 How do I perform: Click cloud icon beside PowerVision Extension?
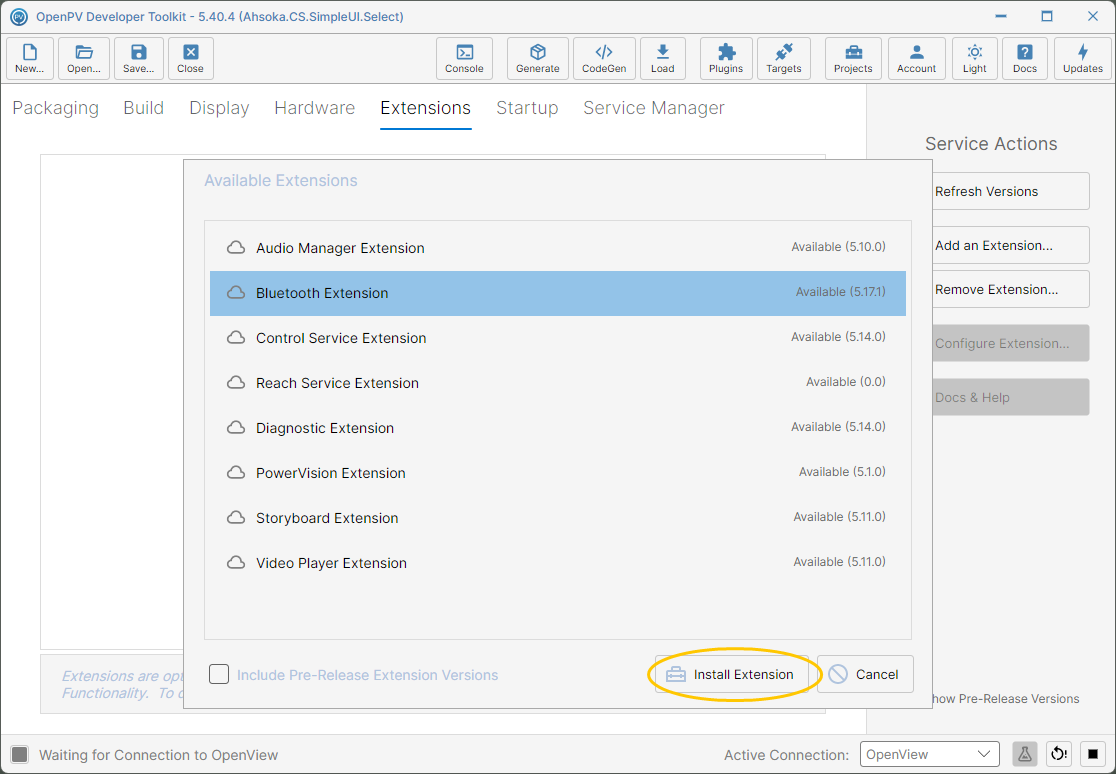pyautogui.click(x=236, y=473)
